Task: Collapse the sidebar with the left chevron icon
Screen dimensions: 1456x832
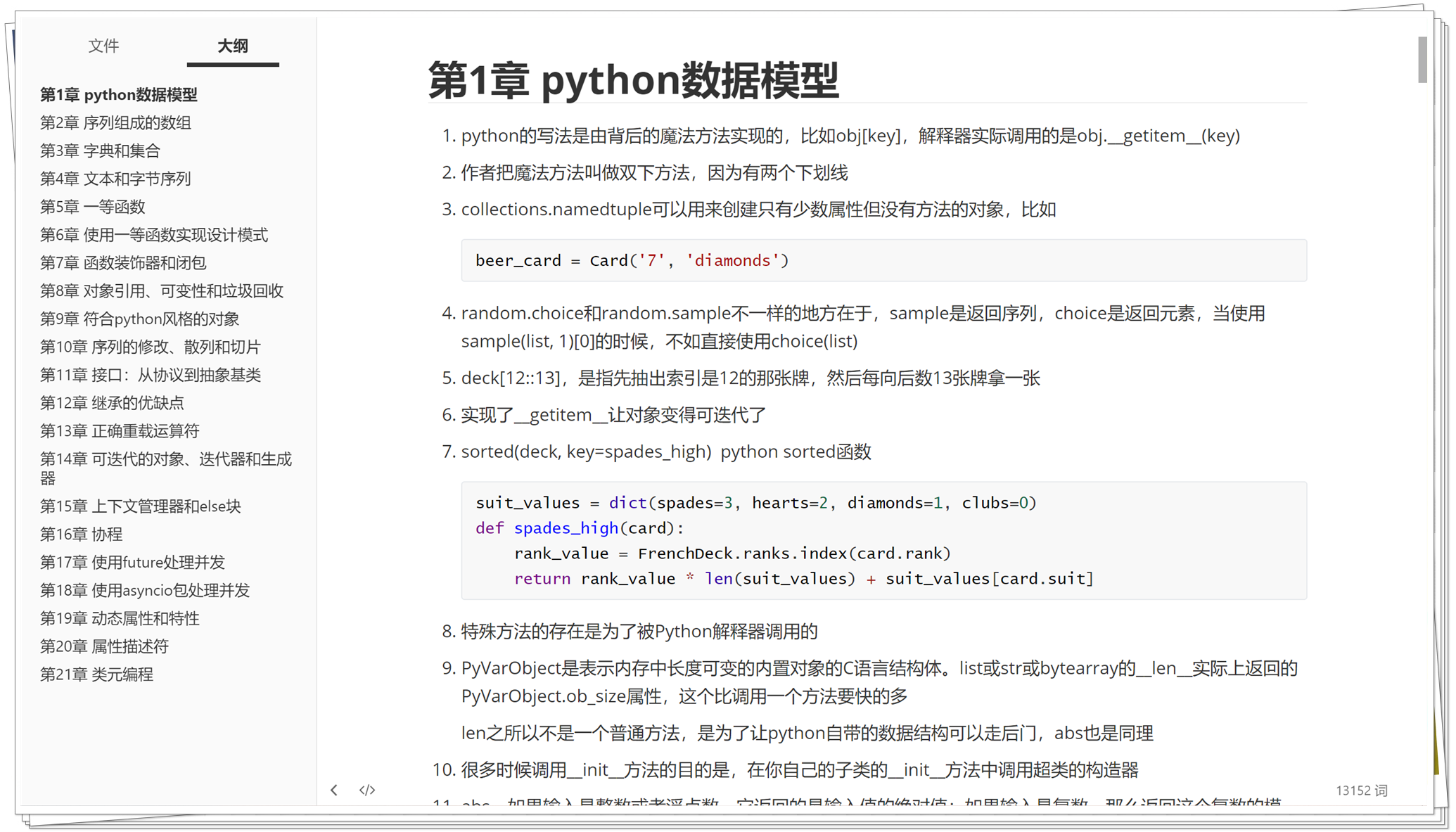Action: point(334,790)
